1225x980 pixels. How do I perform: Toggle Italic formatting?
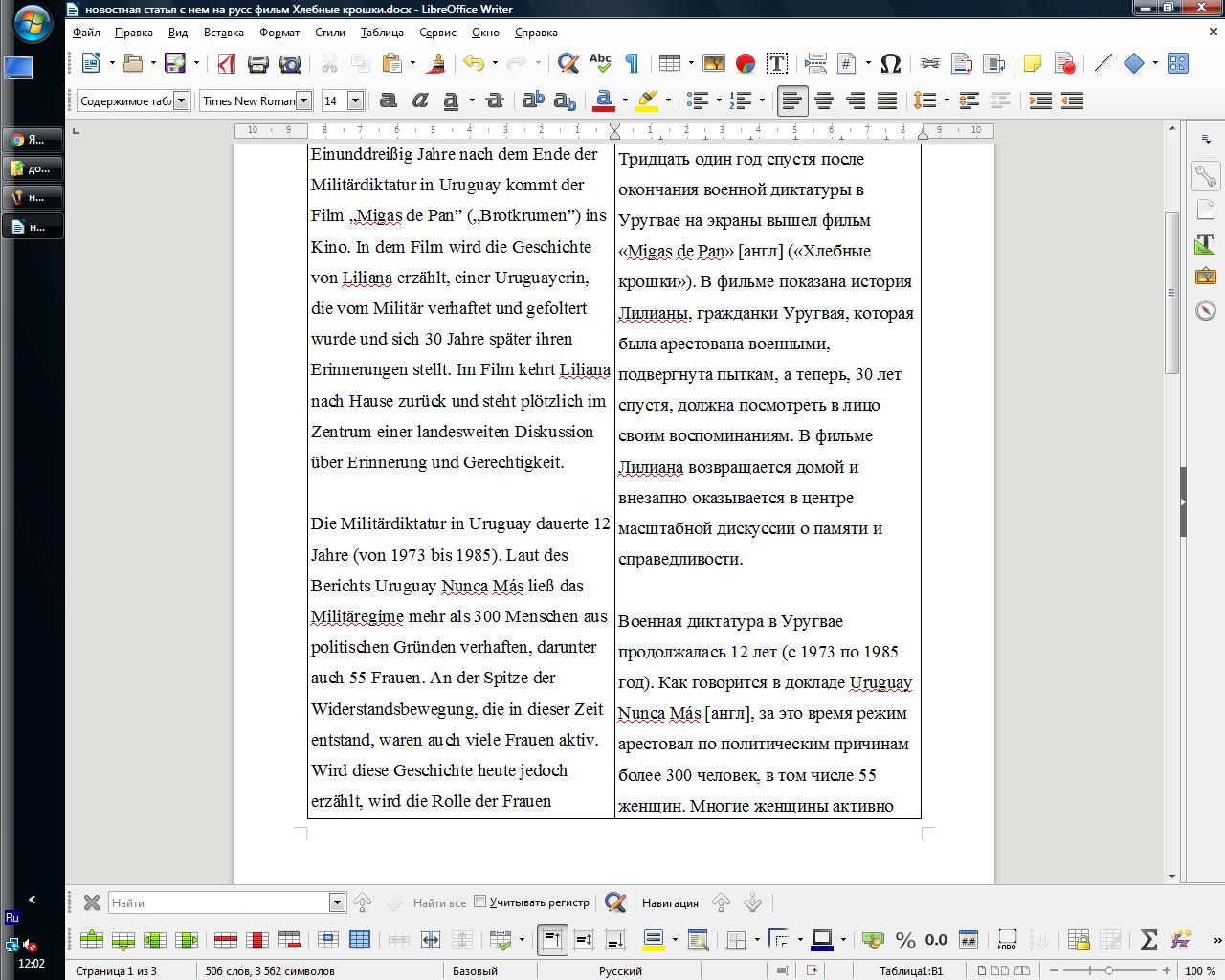coord(419,100)
